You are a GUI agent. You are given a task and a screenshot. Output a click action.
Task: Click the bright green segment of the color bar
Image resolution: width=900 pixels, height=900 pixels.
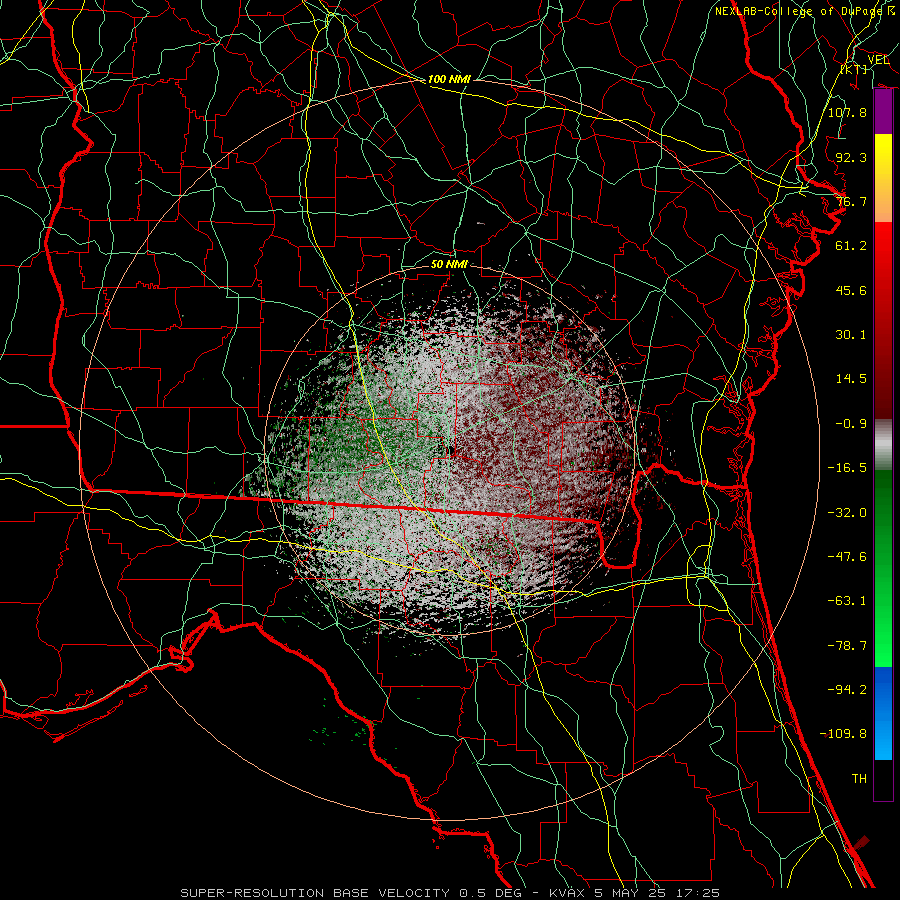(x=883, y=568)
